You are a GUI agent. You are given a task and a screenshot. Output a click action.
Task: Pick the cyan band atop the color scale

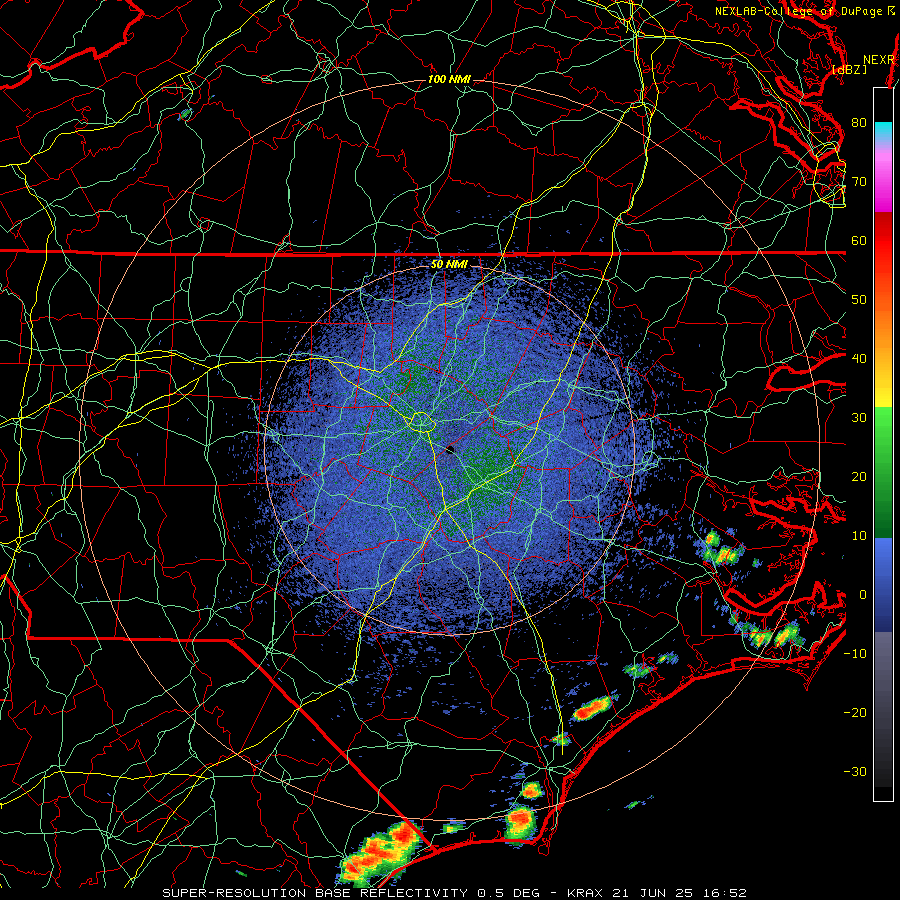pyautogui.click(x=883, y=132)
